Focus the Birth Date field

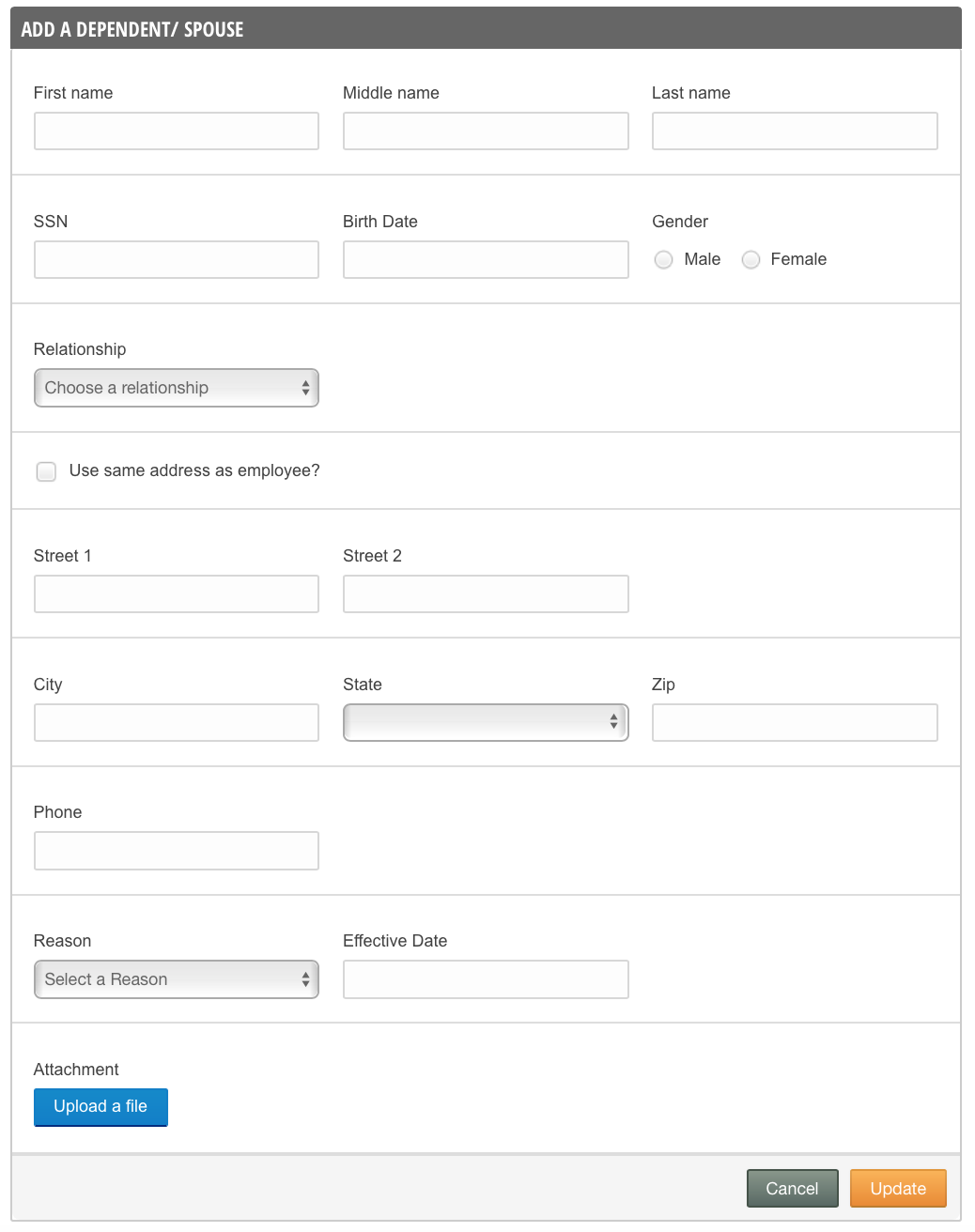[x=486, y=260]
